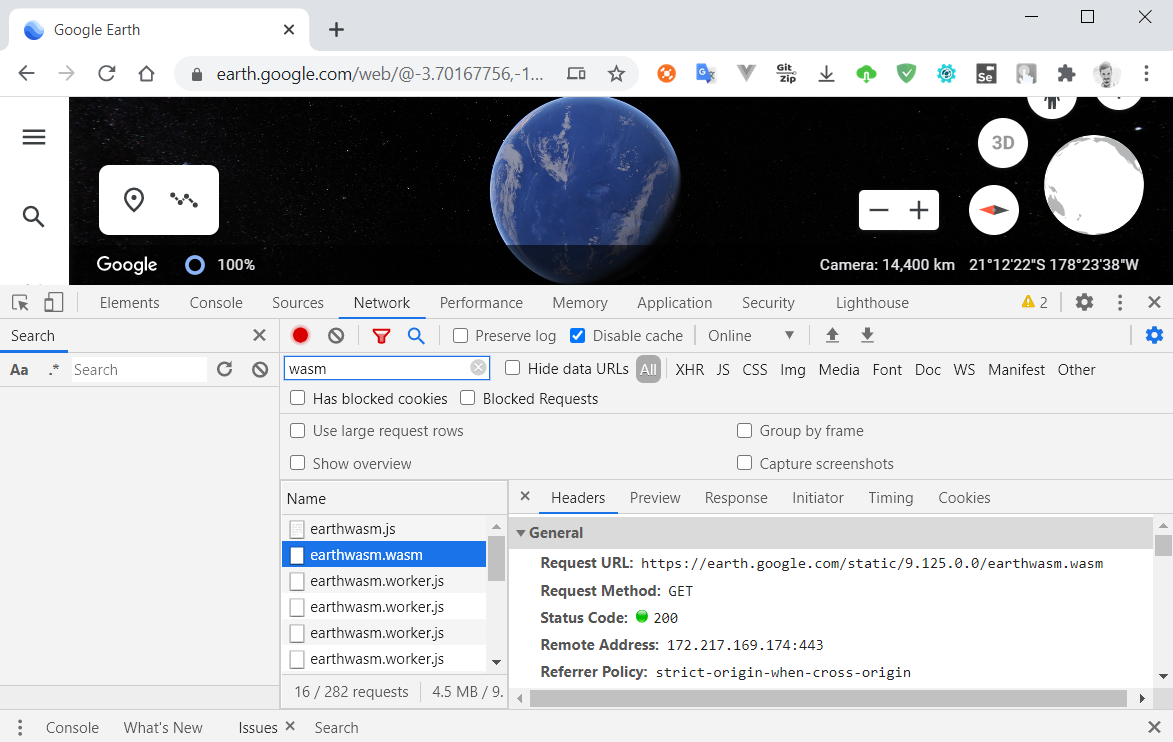1173x742 pixels.
Task: Clear the DevTools search results
Action: click(x=260, y=370)
